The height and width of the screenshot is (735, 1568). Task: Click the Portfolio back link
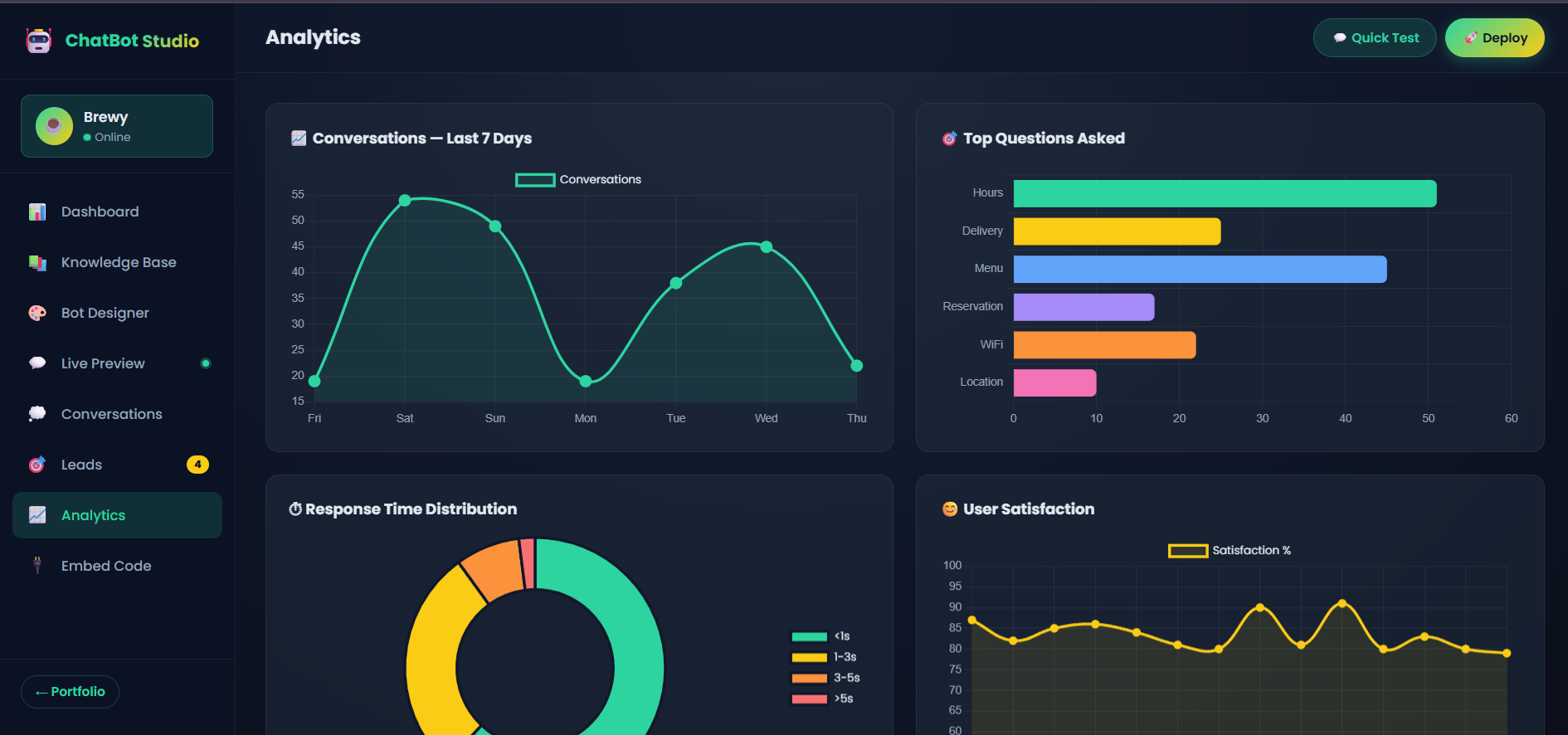coord(70,692)
